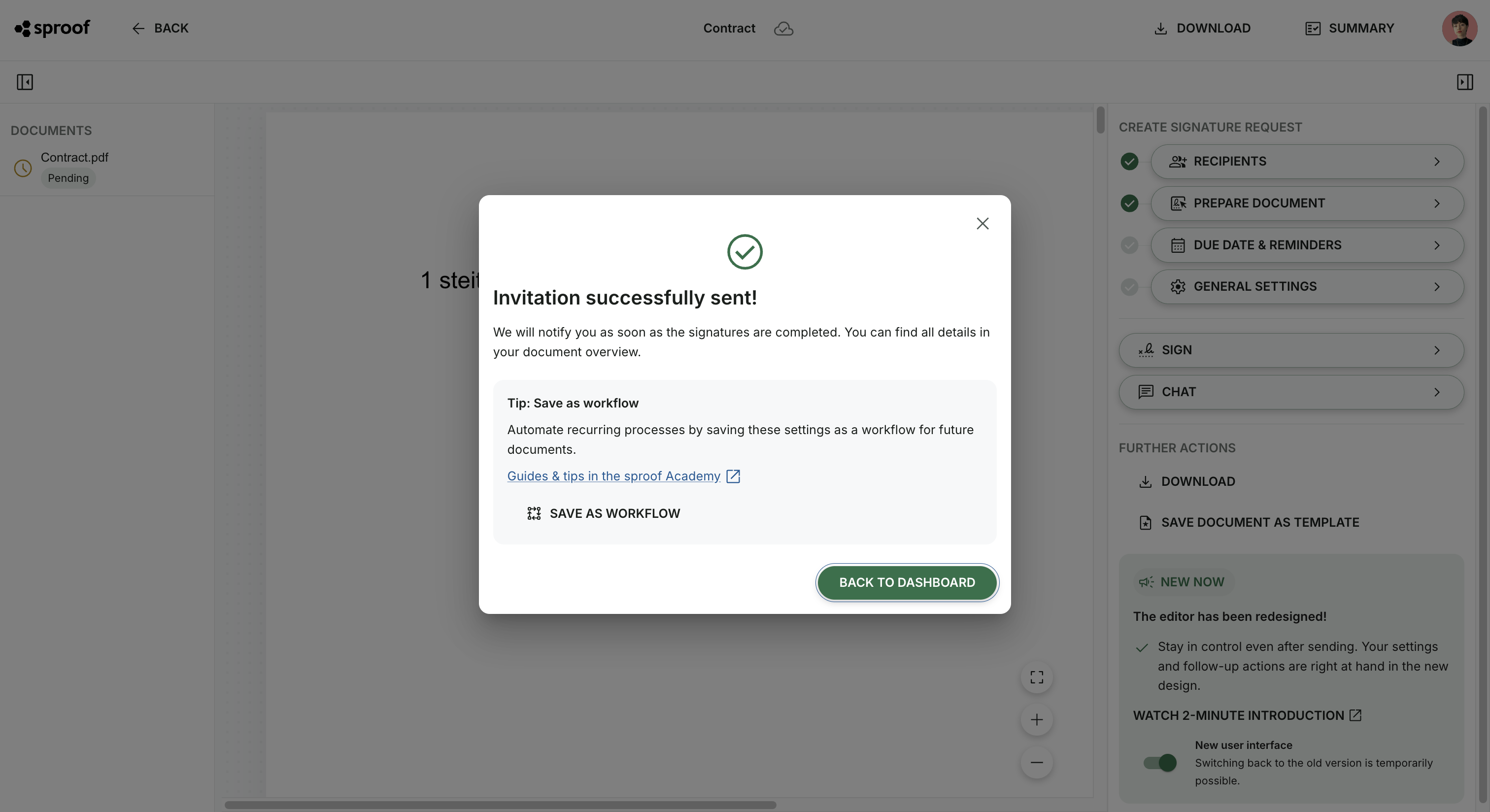Click the recipients people icon
This screenshot has height=812, width=1490.
coord(1178,161)
